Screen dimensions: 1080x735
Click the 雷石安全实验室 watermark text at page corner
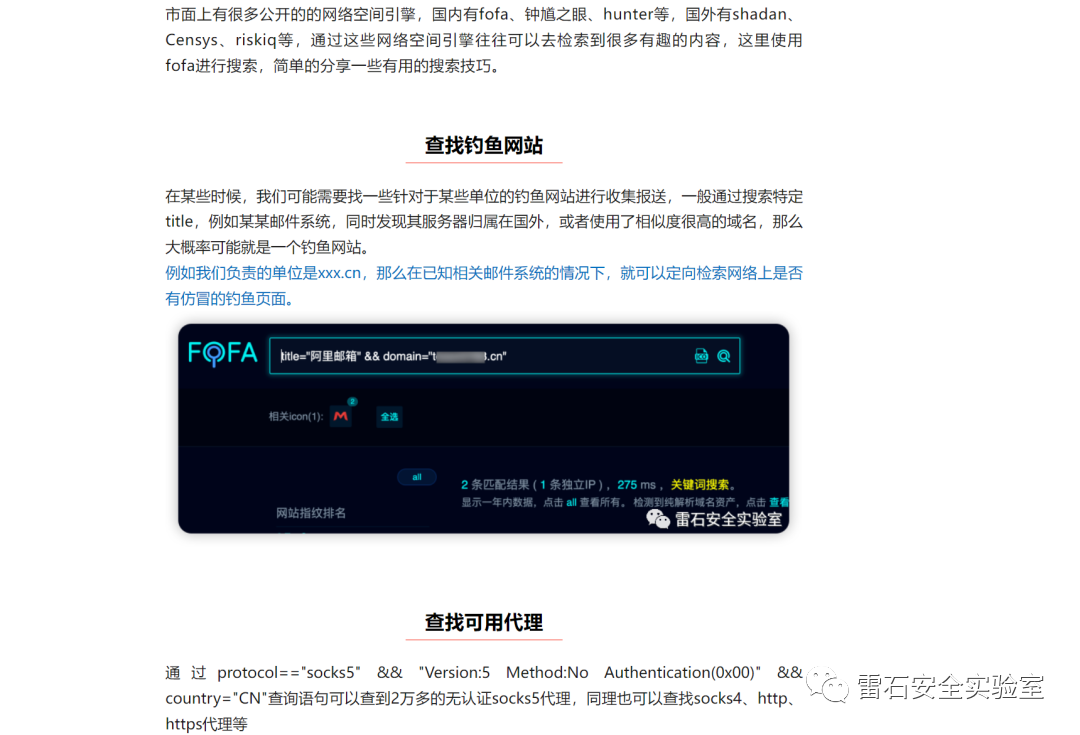click(951, 686)
